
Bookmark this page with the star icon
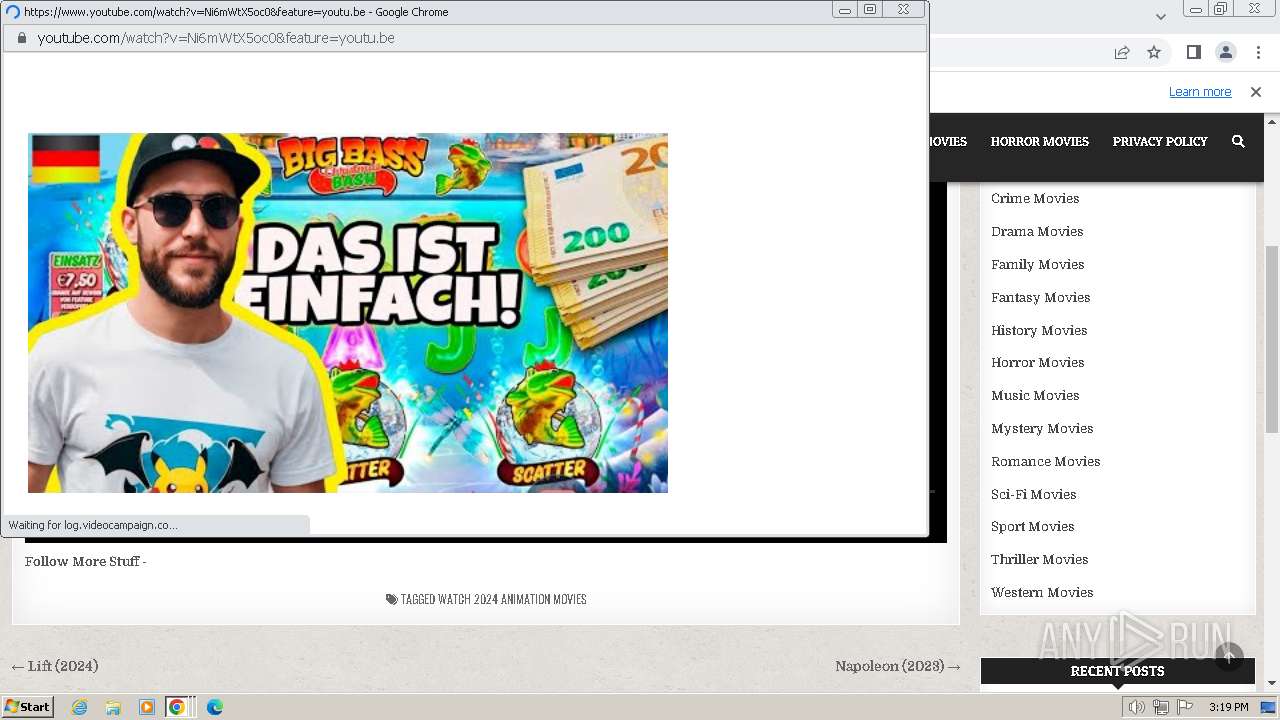pos(1154,52)
